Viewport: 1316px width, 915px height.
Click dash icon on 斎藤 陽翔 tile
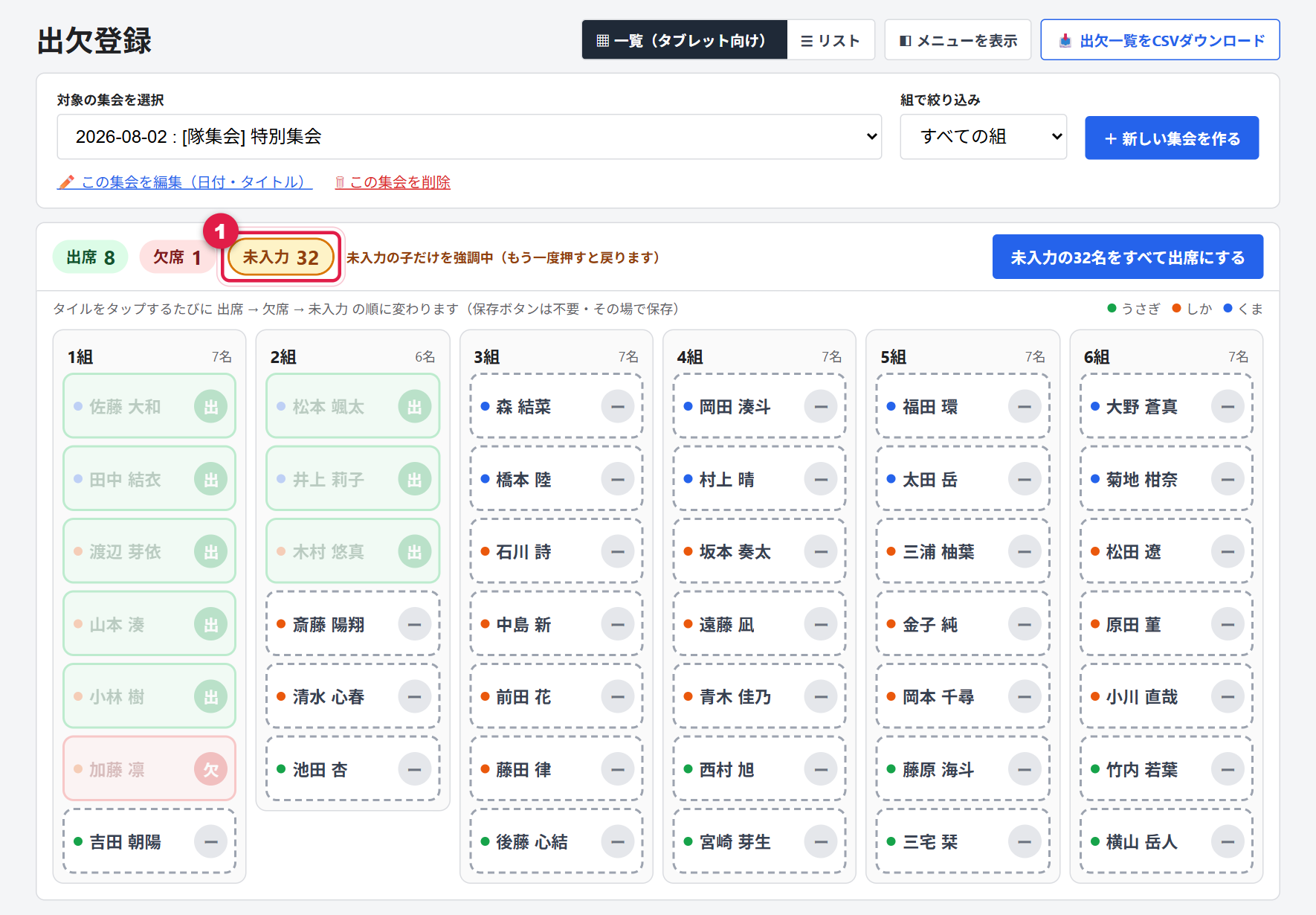415,624
